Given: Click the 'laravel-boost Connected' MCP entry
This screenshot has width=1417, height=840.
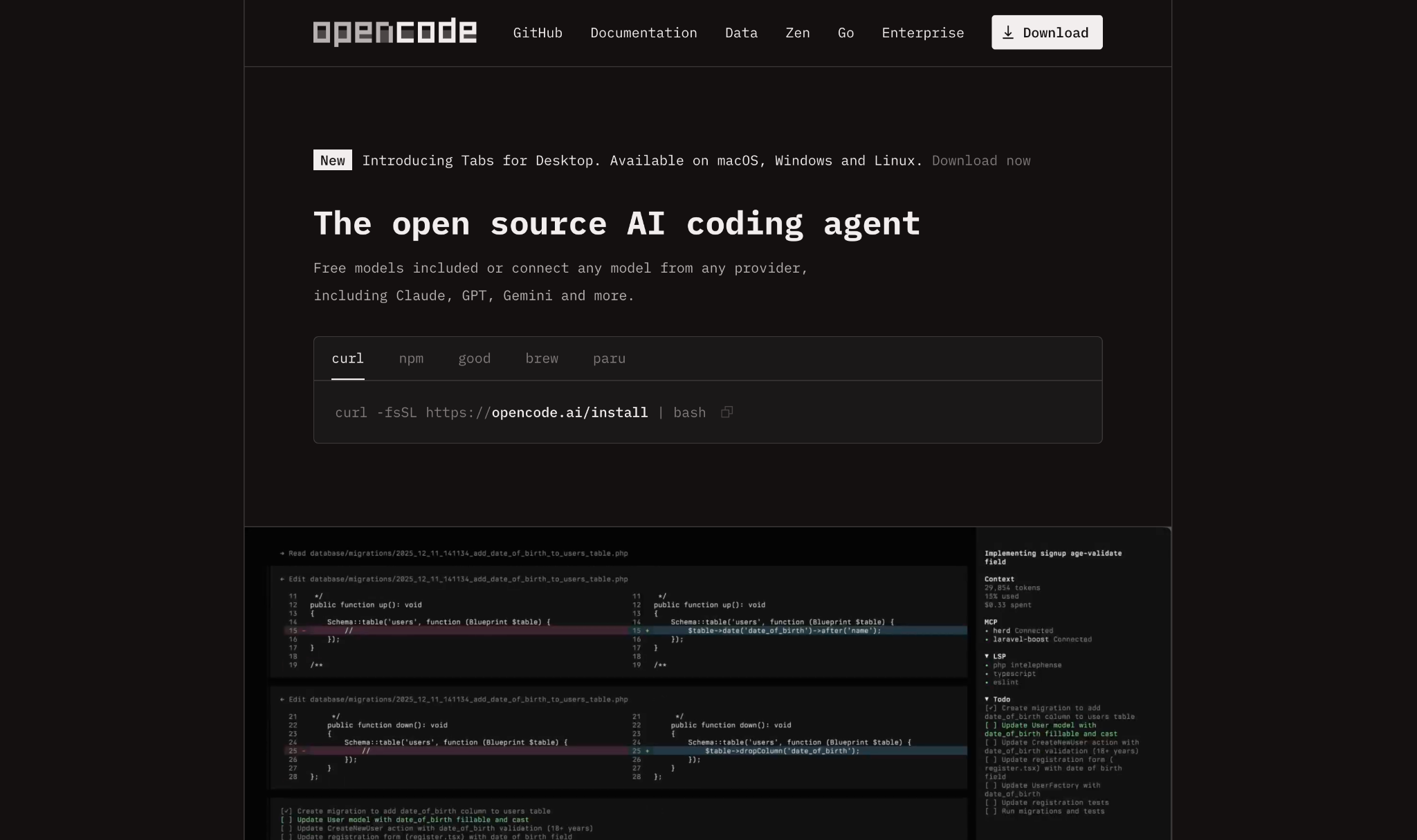Looking at the screenshot, I should point(1040,639).
